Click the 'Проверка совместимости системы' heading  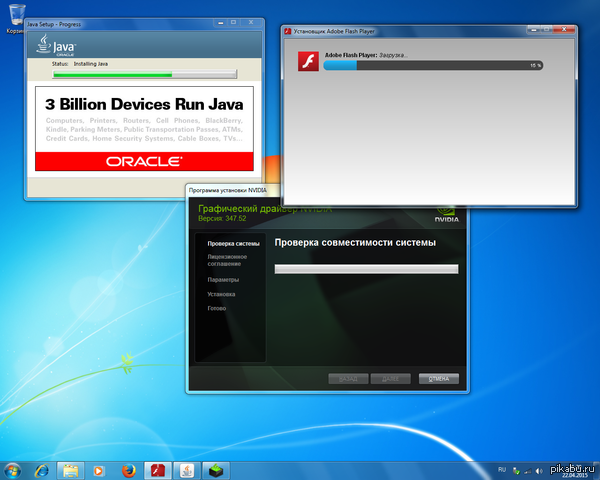pos(355,243)
